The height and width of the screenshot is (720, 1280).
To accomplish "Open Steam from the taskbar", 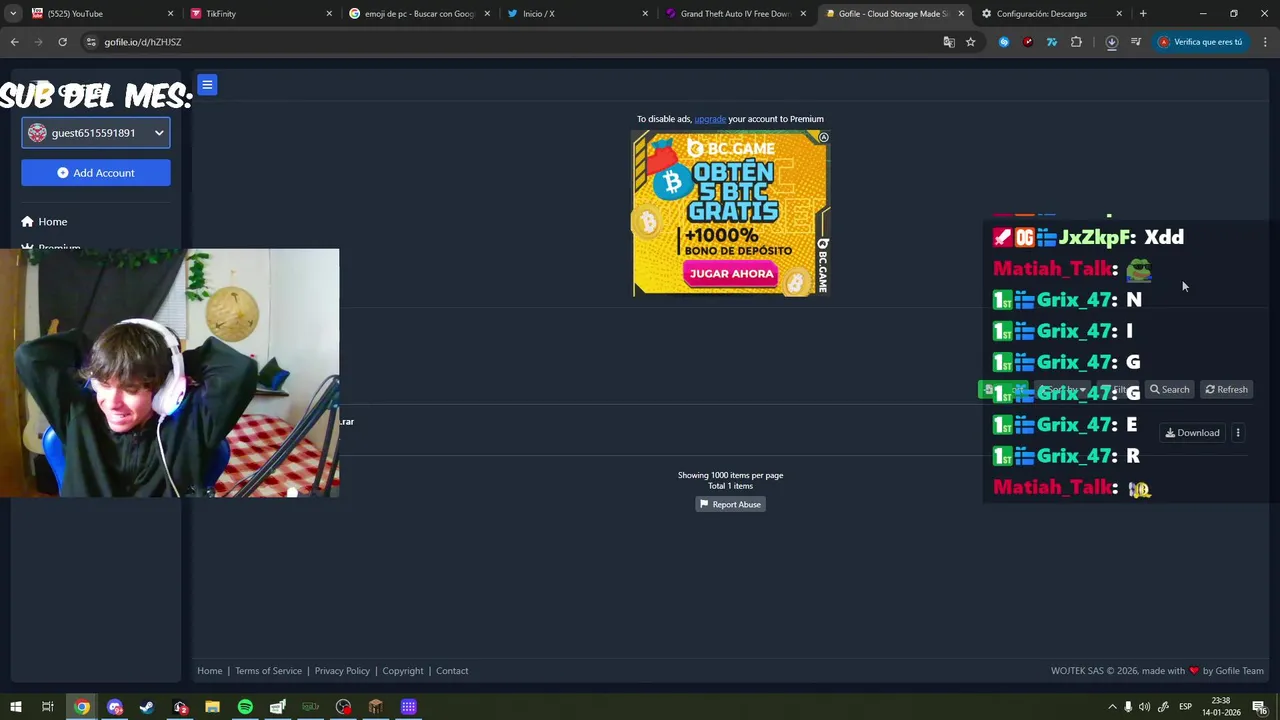I will point(147,707).
